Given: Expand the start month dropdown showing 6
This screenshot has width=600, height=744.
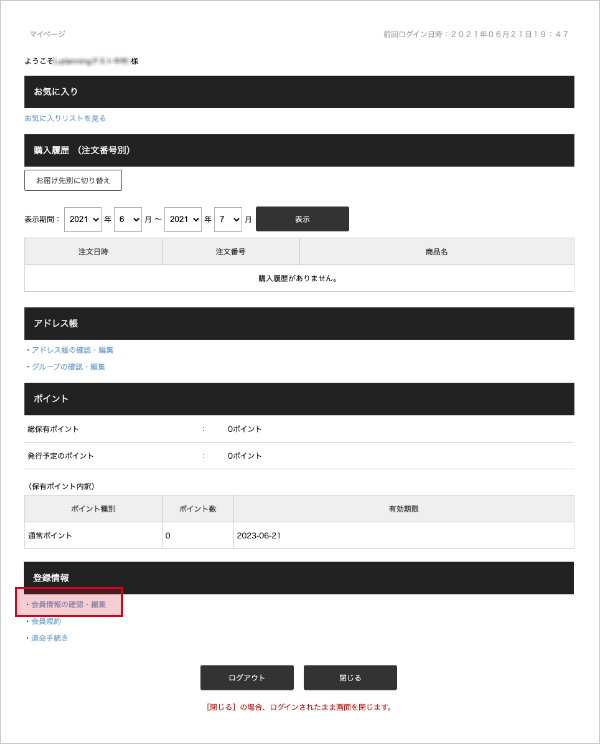Looking at the screenshot, I should [127, 219].
